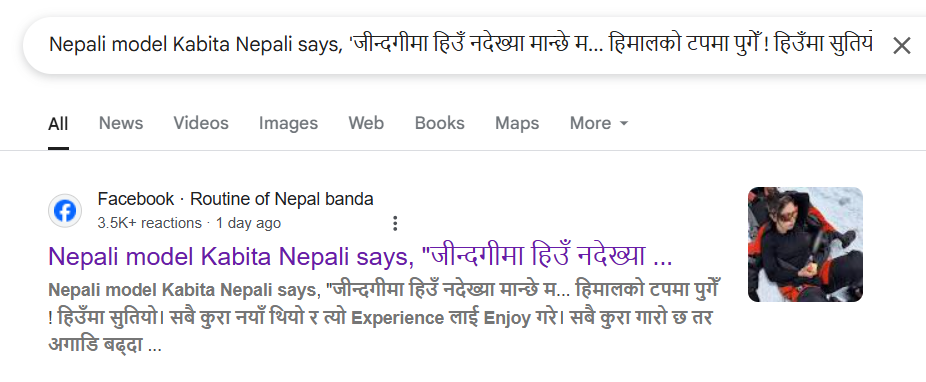Click the "3.5K+ reactions" text

coord(149,223)
